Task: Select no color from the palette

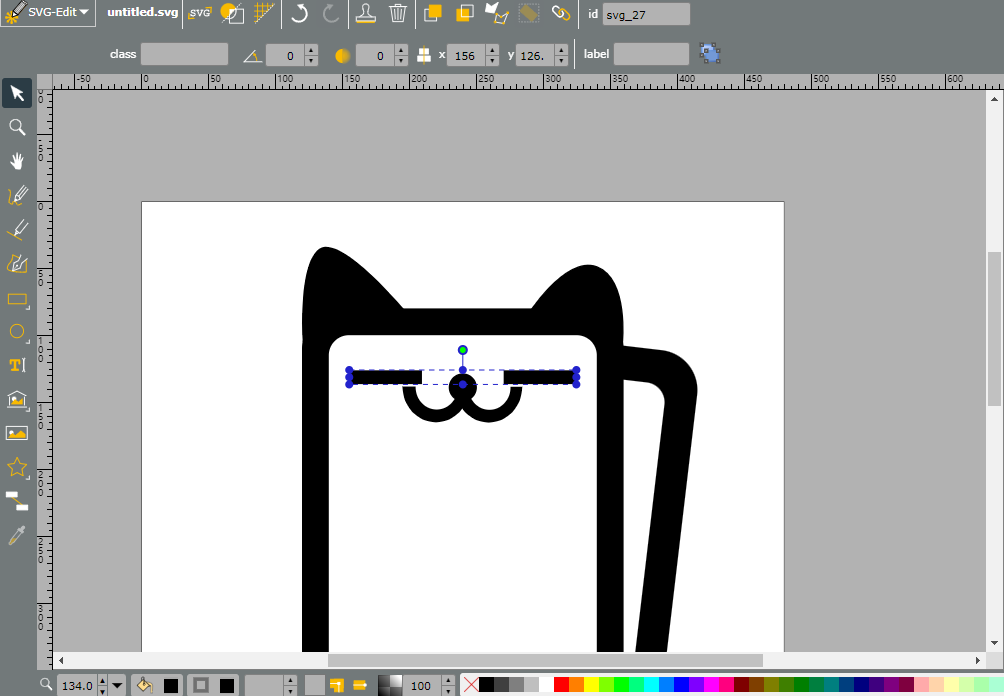Action: pos(470,685)
